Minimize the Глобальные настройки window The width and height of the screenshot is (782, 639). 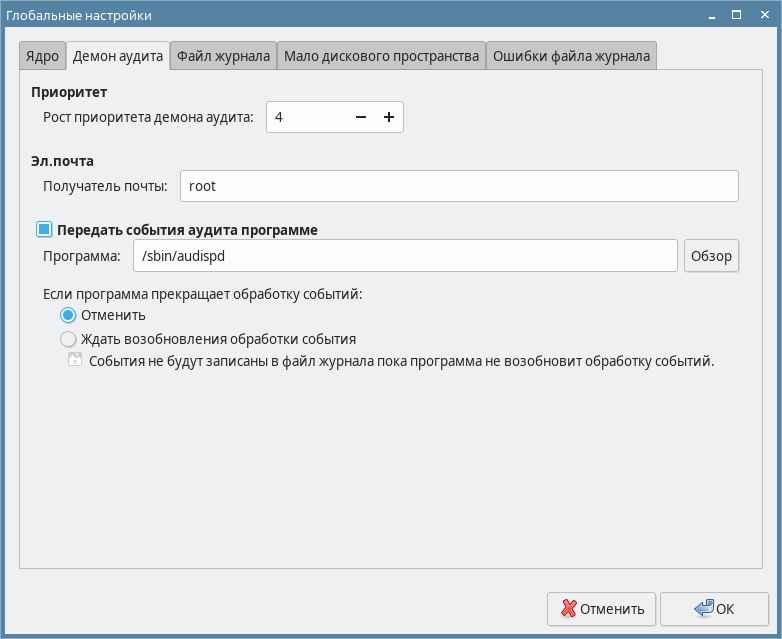(x=712, y=15)
